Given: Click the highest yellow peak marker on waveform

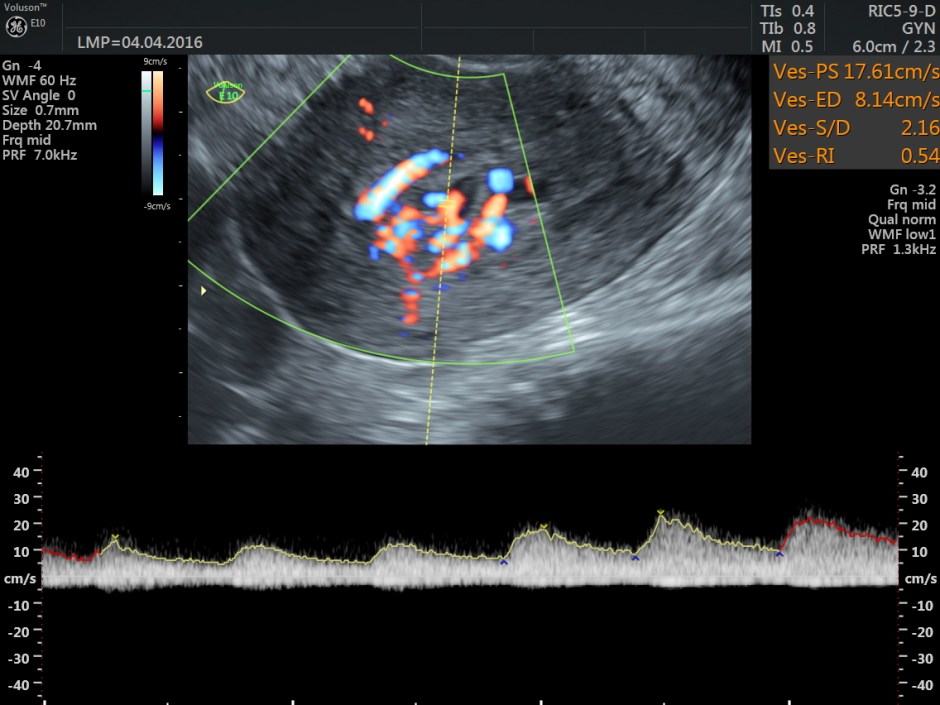Looking at the screenshot, I should click(x=661, y=513).
